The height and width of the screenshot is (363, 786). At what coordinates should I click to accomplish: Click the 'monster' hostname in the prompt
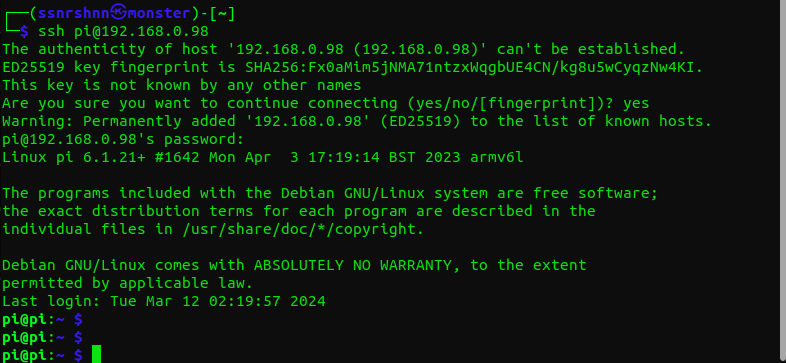pos(158,13)
